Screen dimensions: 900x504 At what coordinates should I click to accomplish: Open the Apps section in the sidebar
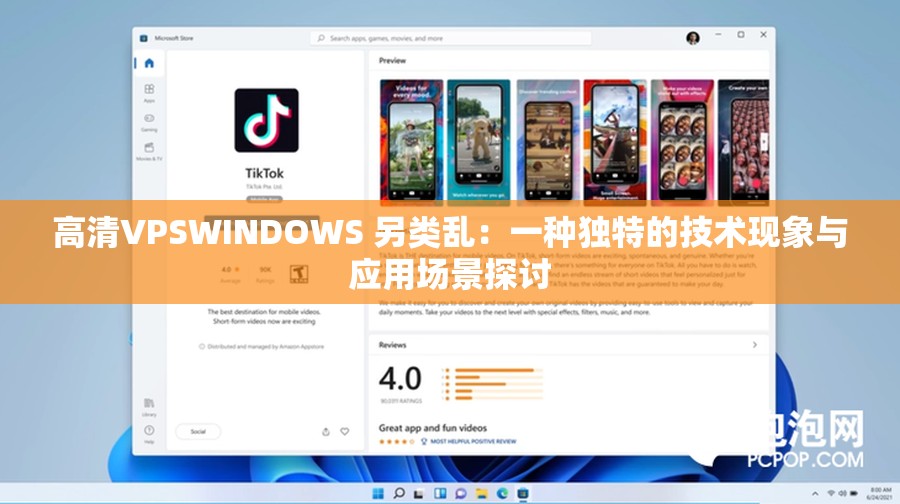pyautogui.click(x=149, y=92)
